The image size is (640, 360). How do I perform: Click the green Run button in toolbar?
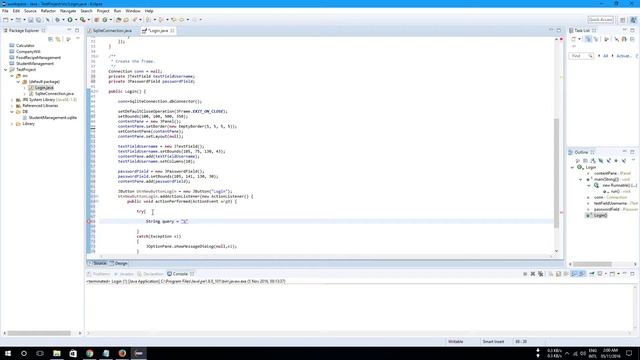tap(70, 20)
